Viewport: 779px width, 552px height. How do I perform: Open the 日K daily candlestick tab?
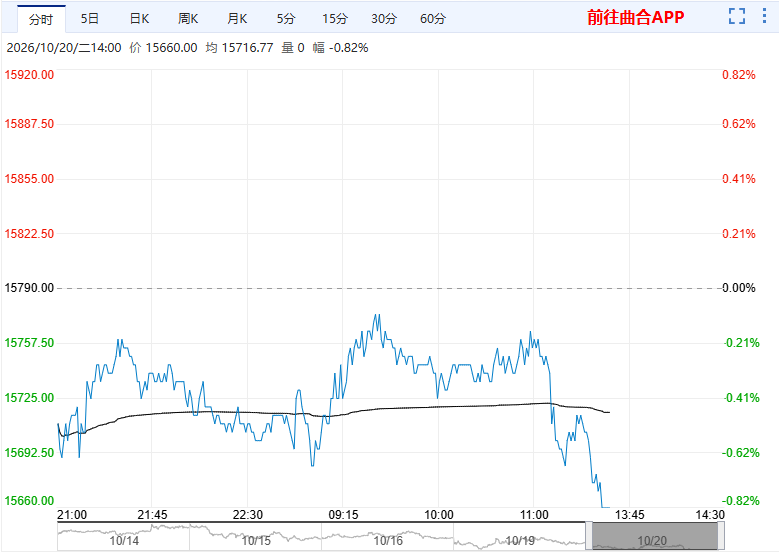click(x=139, y=19)
